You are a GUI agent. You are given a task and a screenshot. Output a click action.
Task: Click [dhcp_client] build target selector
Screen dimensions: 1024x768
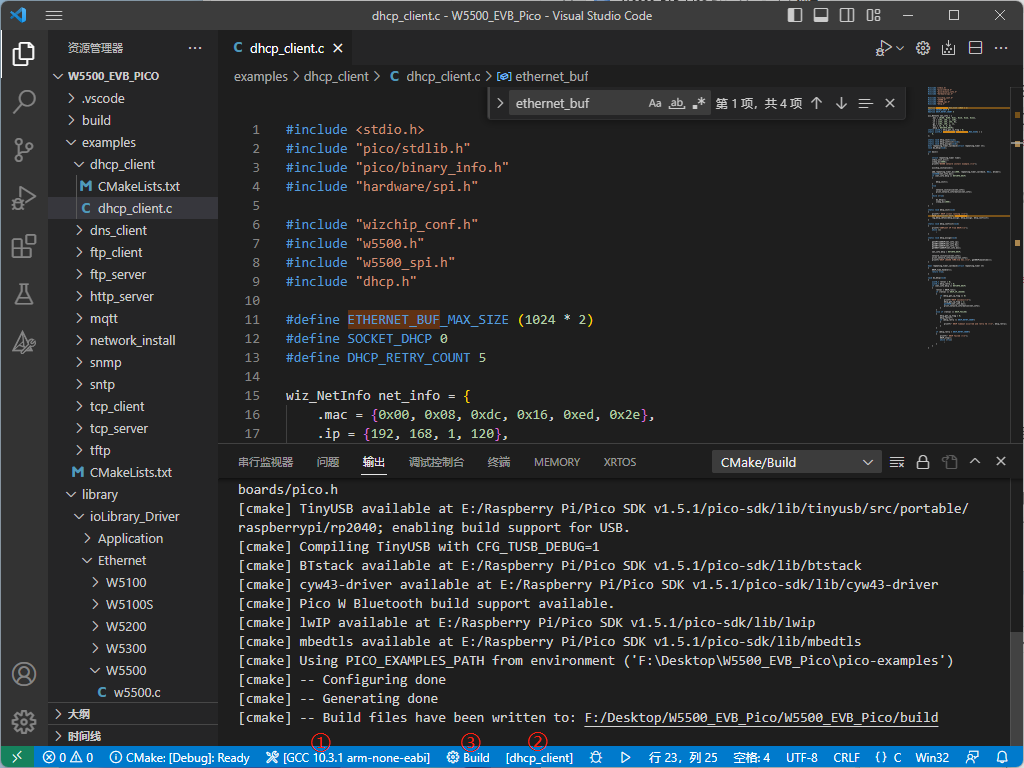[x=539, y=758]
